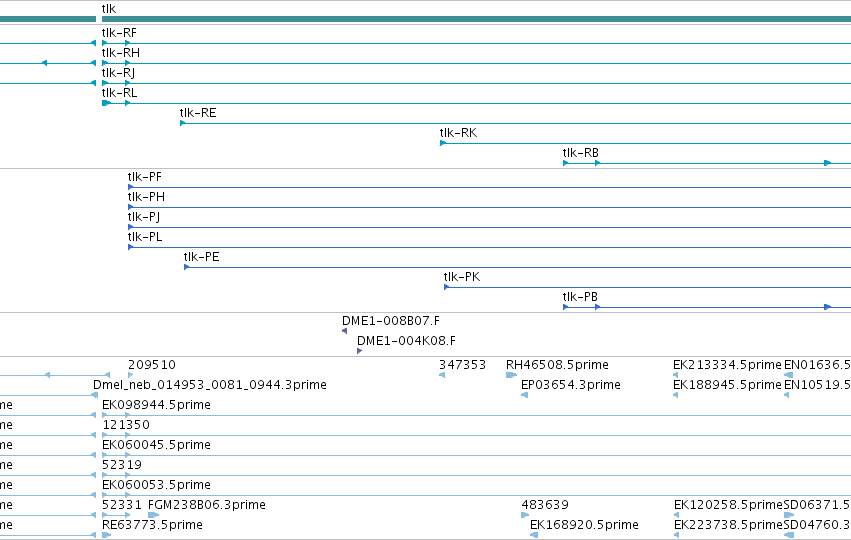Select the EK098944.5prime EST label

[156, 405]
